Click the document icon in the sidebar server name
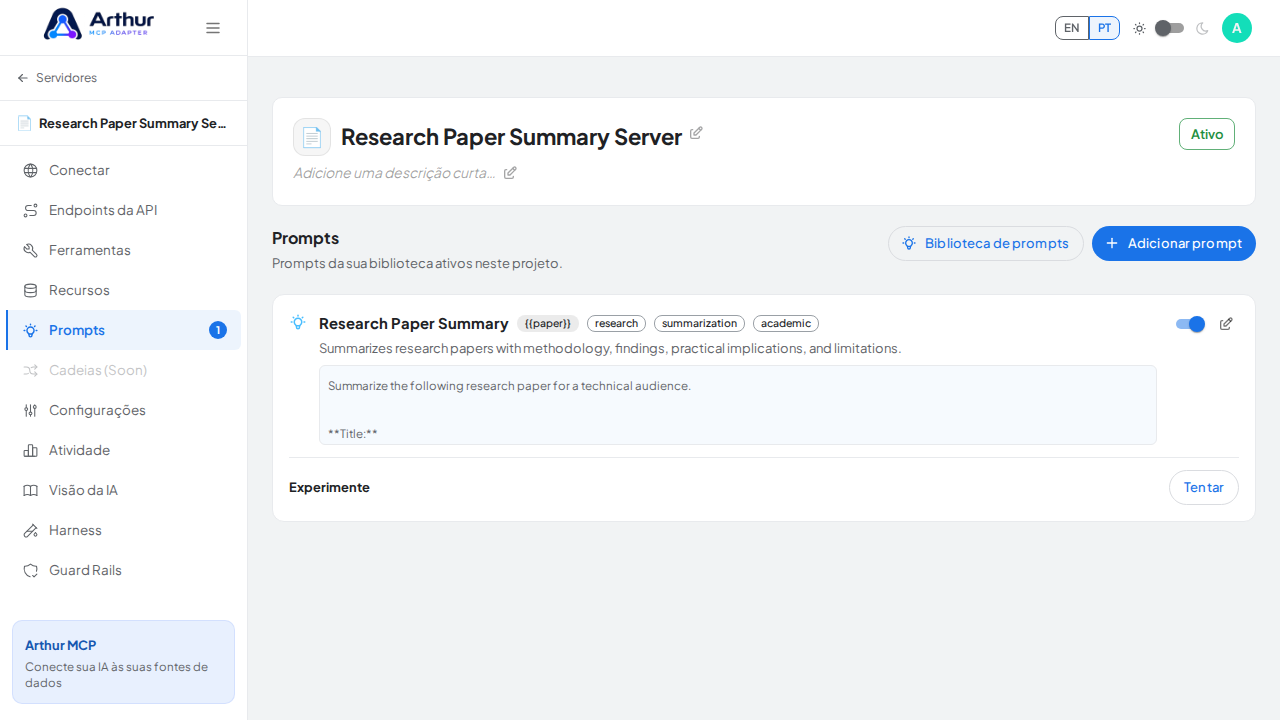 pos(24,124)
